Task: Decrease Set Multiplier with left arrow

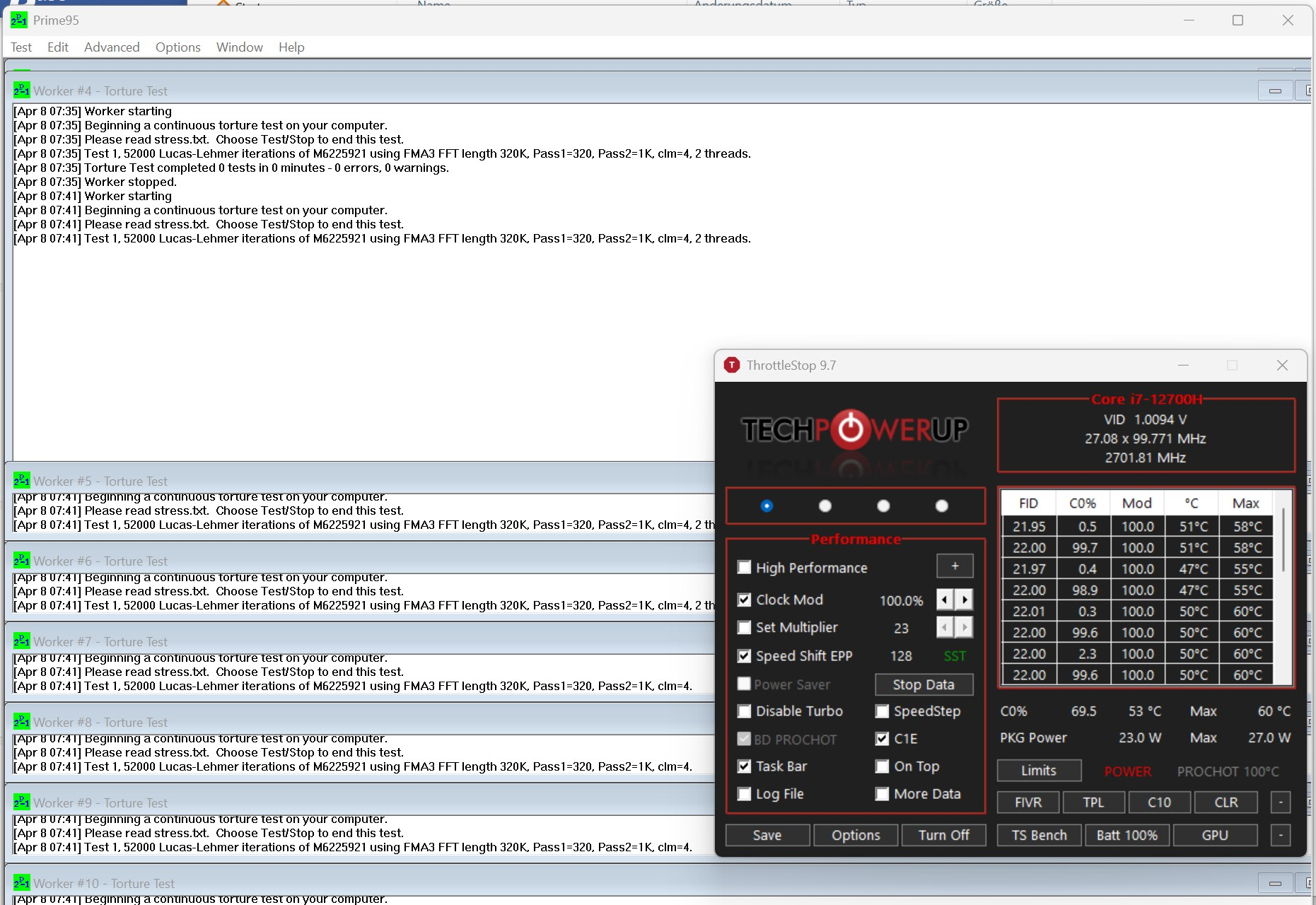Action: (945, 627)
